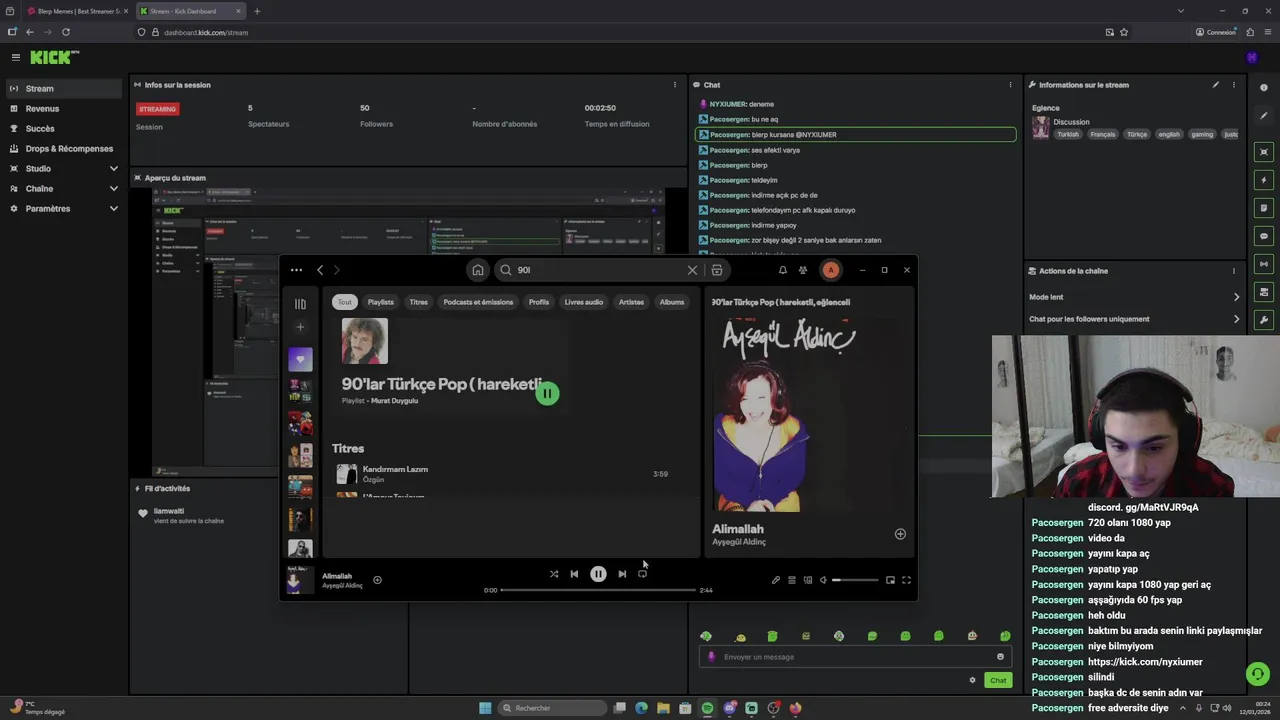Click the Spotify home icon
The width and height of the screenshot is (1280, 720).
(478, 270)
